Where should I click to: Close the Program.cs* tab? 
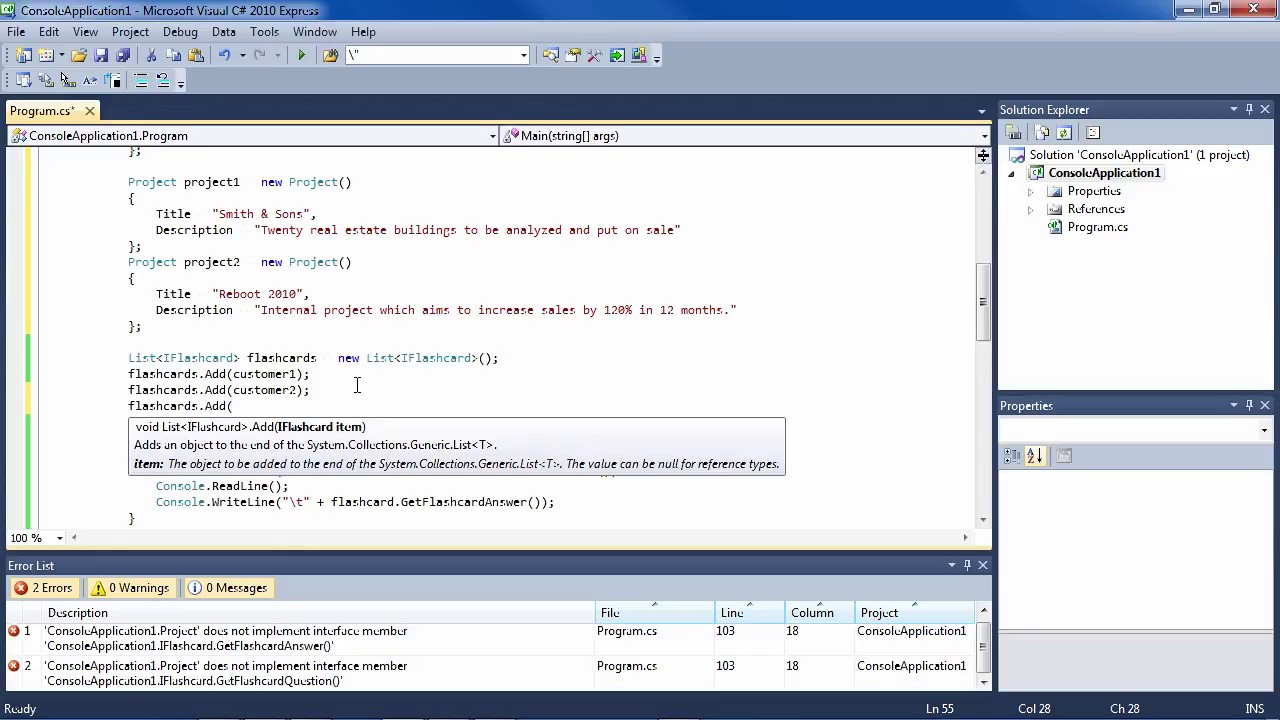[89, 111]
